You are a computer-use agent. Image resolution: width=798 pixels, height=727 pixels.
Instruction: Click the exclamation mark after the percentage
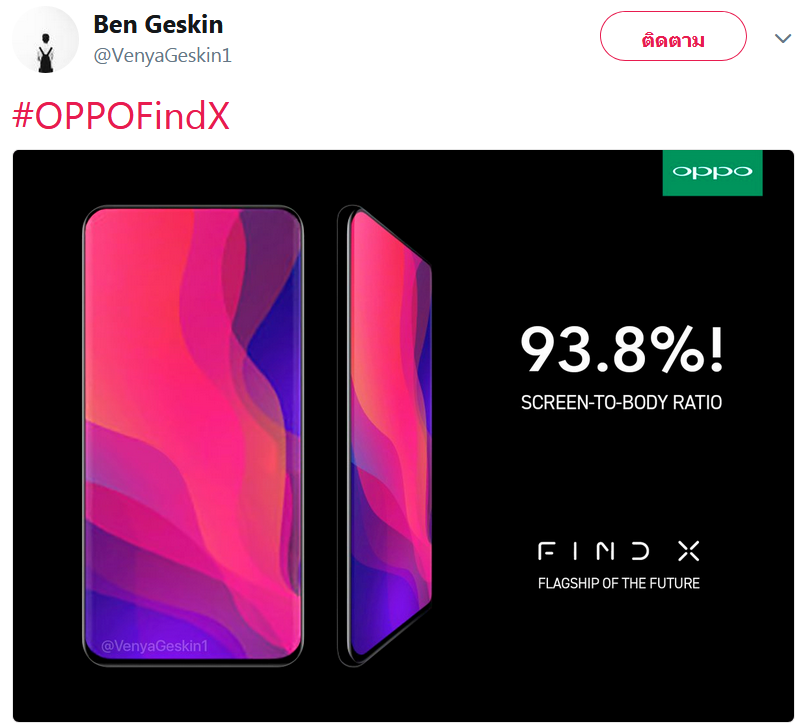(x=717, y=349)
